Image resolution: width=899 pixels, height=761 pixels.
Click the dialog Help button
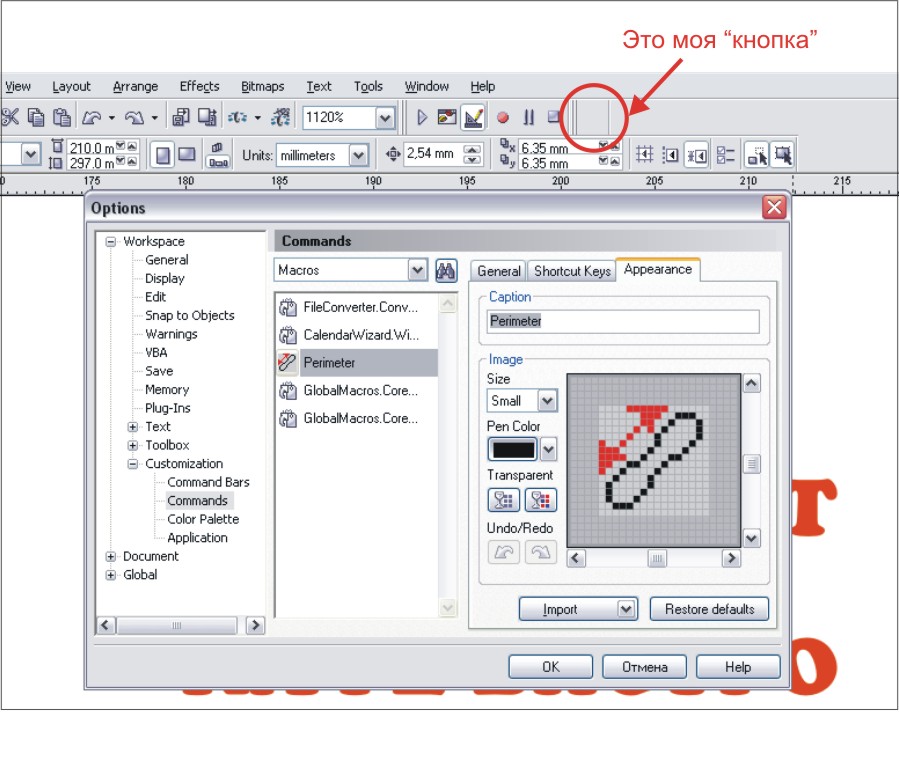click(738, 667)
